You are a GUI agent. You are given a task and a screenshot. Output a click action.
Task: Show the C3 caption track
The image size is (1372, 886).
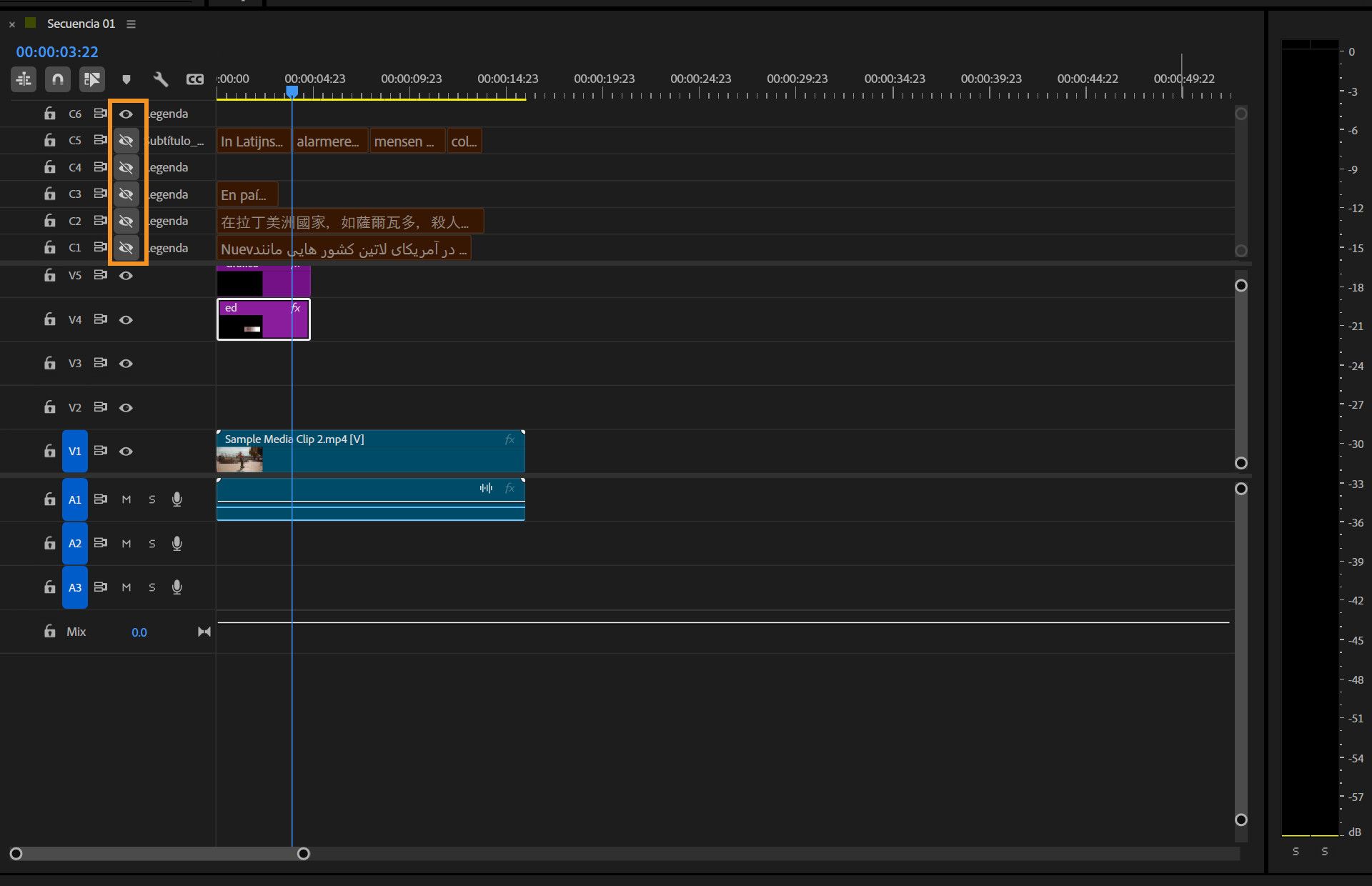[x=126, y=194]
